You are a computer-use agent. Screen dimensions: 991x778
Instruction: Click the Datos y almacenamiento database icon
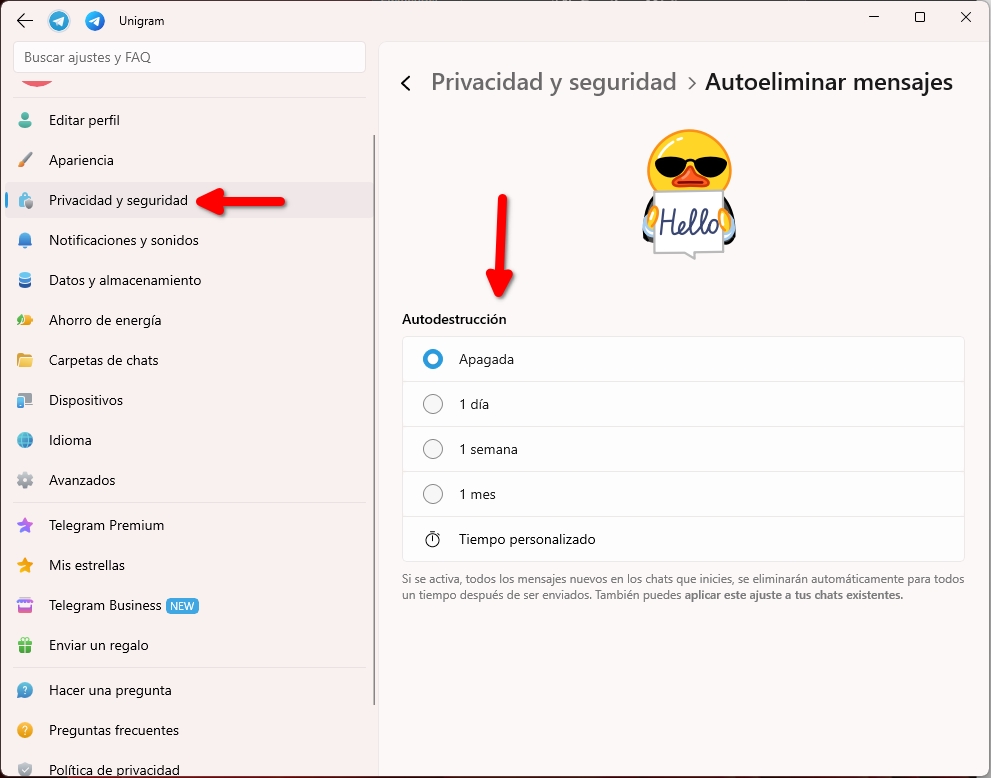click(25, 280)
